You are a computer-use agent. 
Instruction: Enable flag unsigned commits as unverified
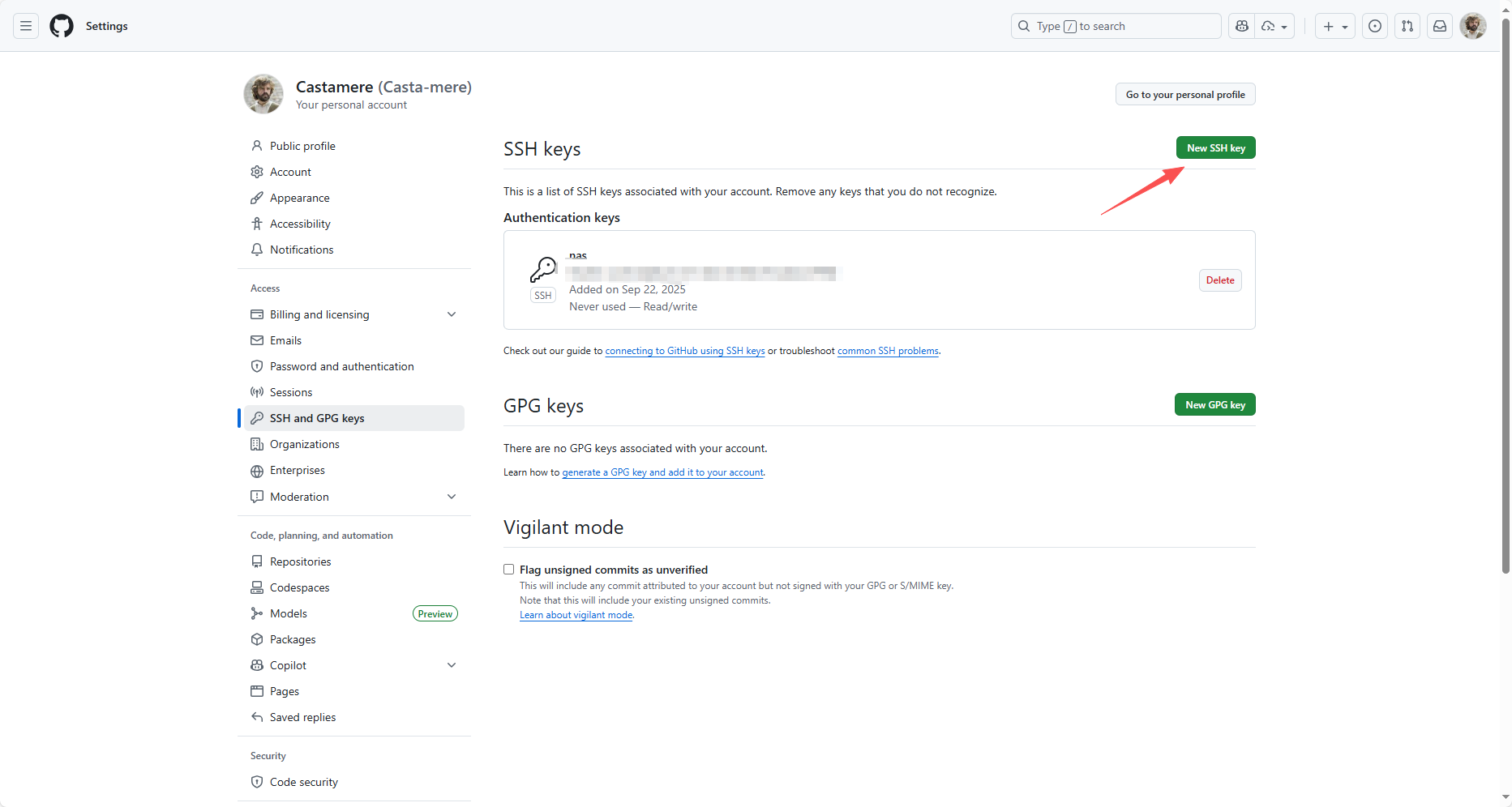point(508,569)
